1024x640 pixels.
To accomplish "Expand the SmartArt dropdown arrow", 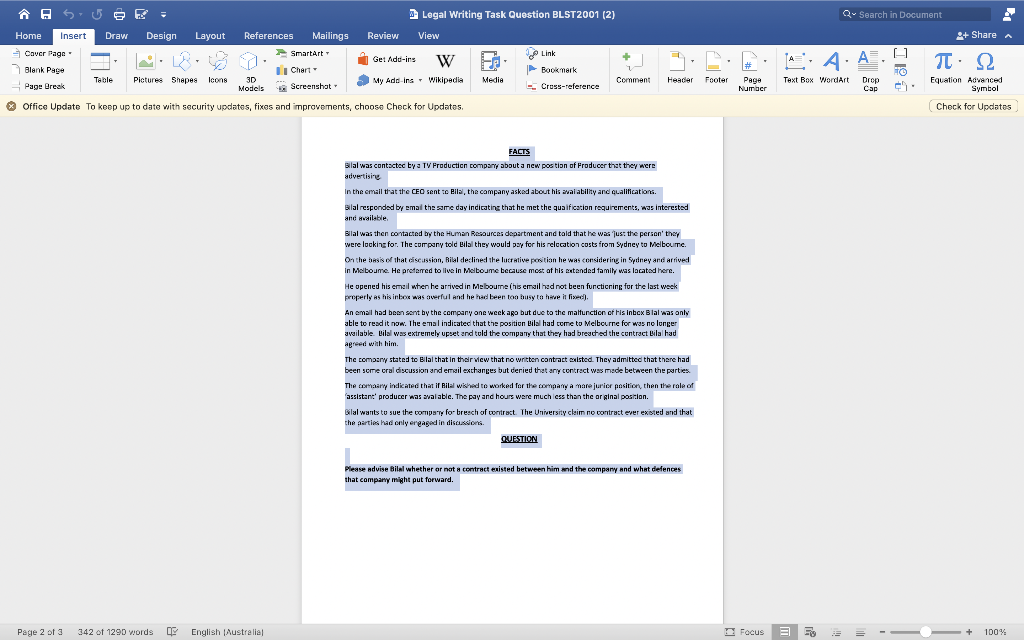I will [327, 54].
